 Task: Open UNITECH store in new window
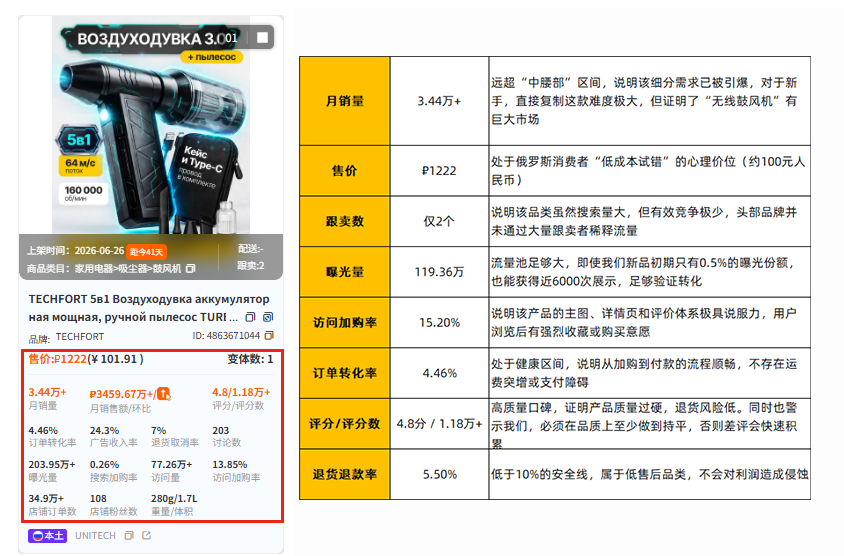pos(146,536)
